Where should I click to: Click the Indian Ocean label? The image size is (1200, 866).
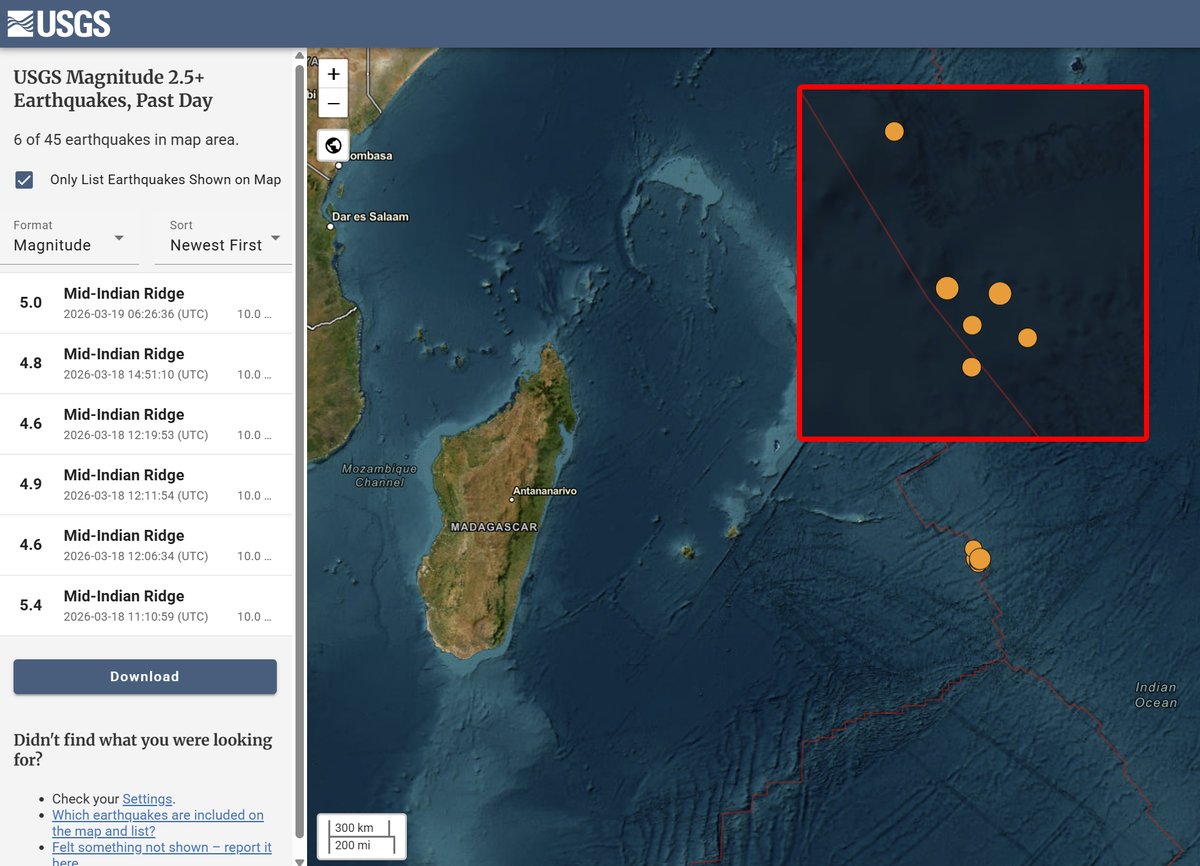tap(1156, 695)
